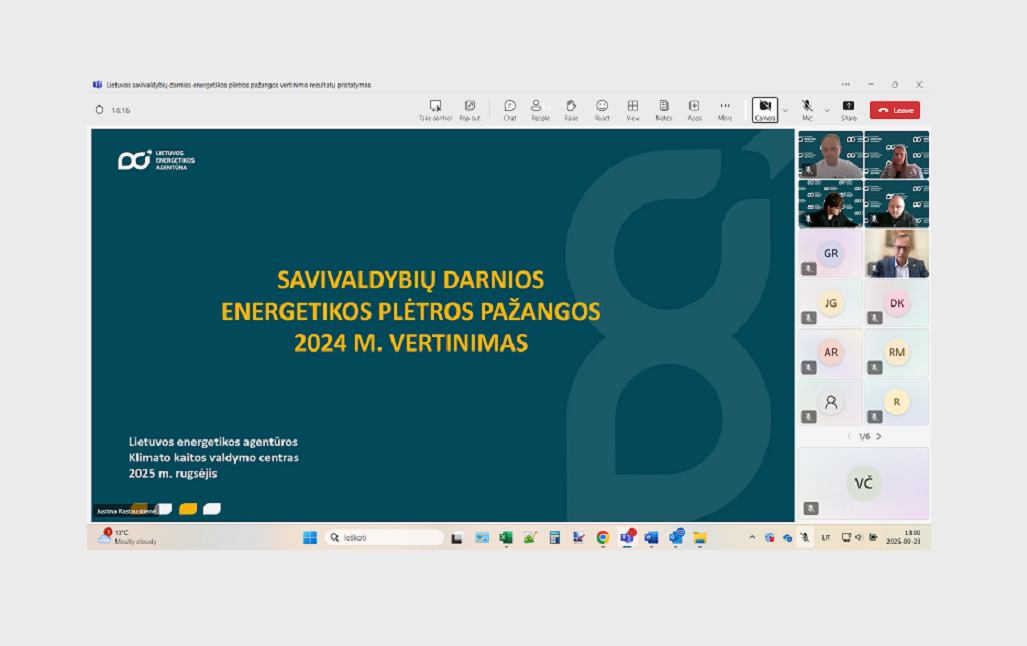The height and width of the screenshot is (646, 1027).
Task: Select the JG participant tile
Action: tap(831, 303)
